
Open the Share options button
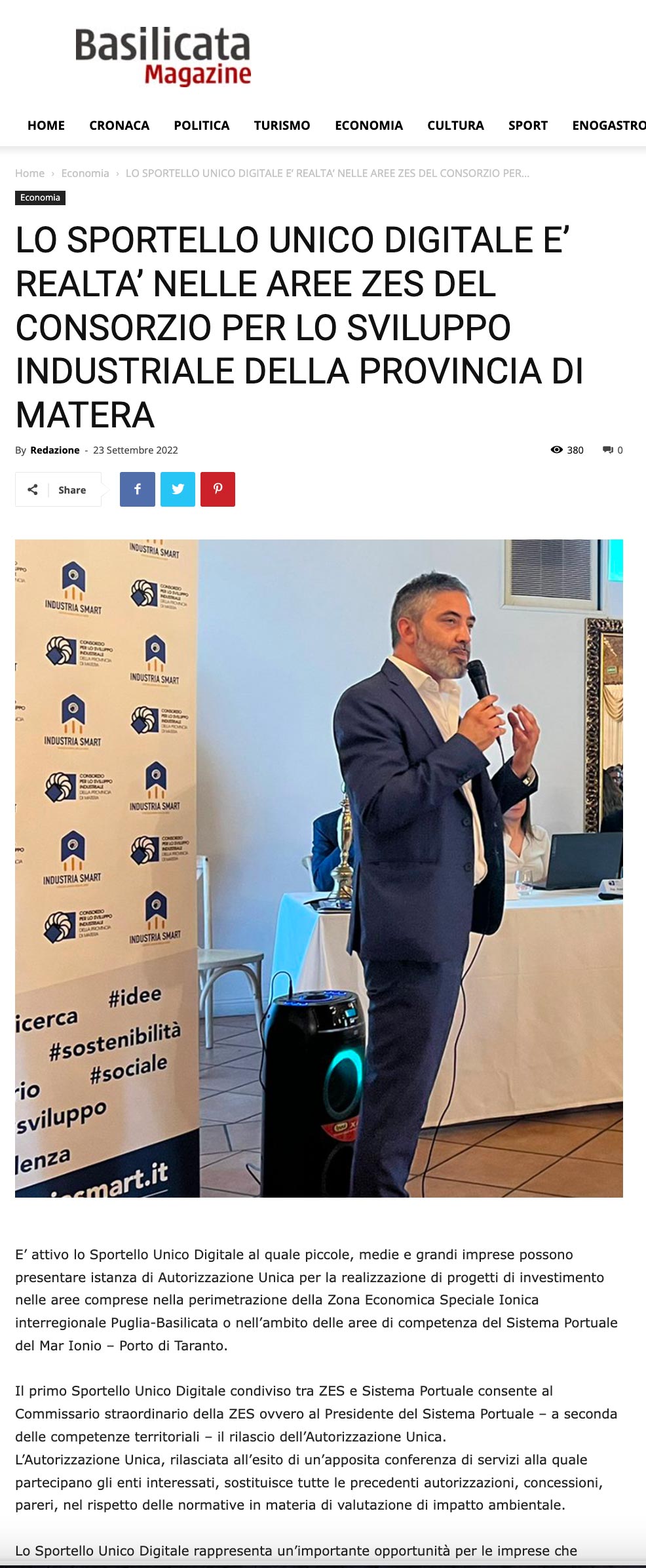tap(58, 490)
